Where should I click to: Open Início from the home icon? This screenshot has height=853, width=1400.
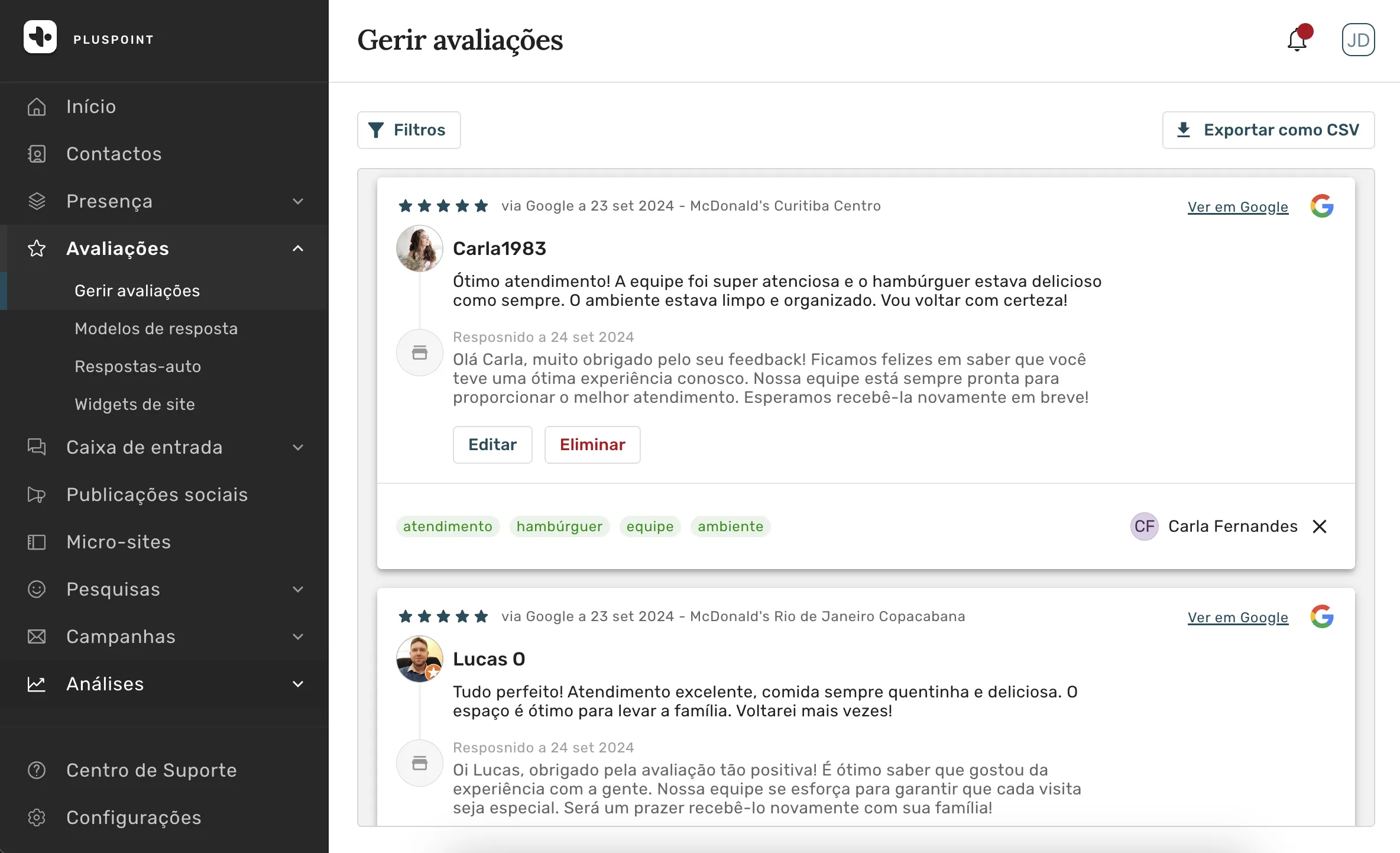37,106
